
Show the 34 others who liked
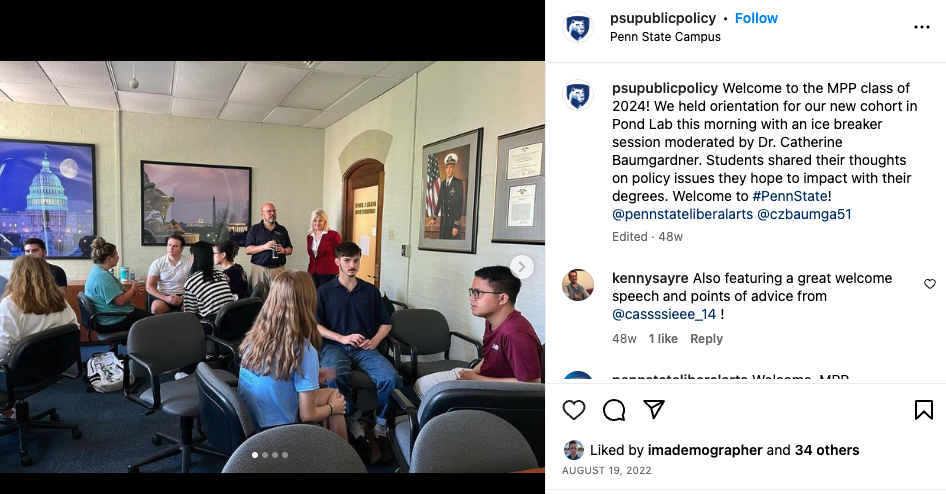827,450
